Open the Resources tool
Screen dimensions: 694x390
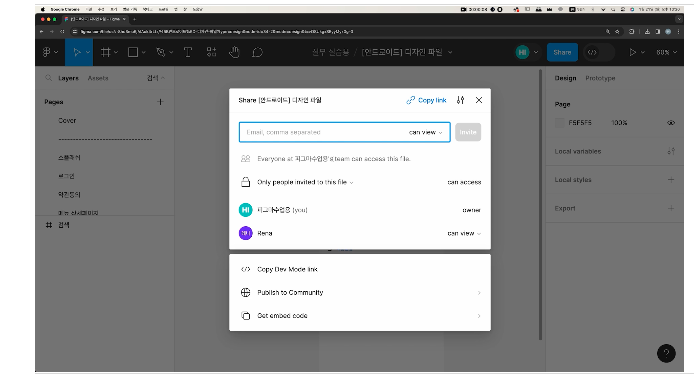[x=211, y=52]
